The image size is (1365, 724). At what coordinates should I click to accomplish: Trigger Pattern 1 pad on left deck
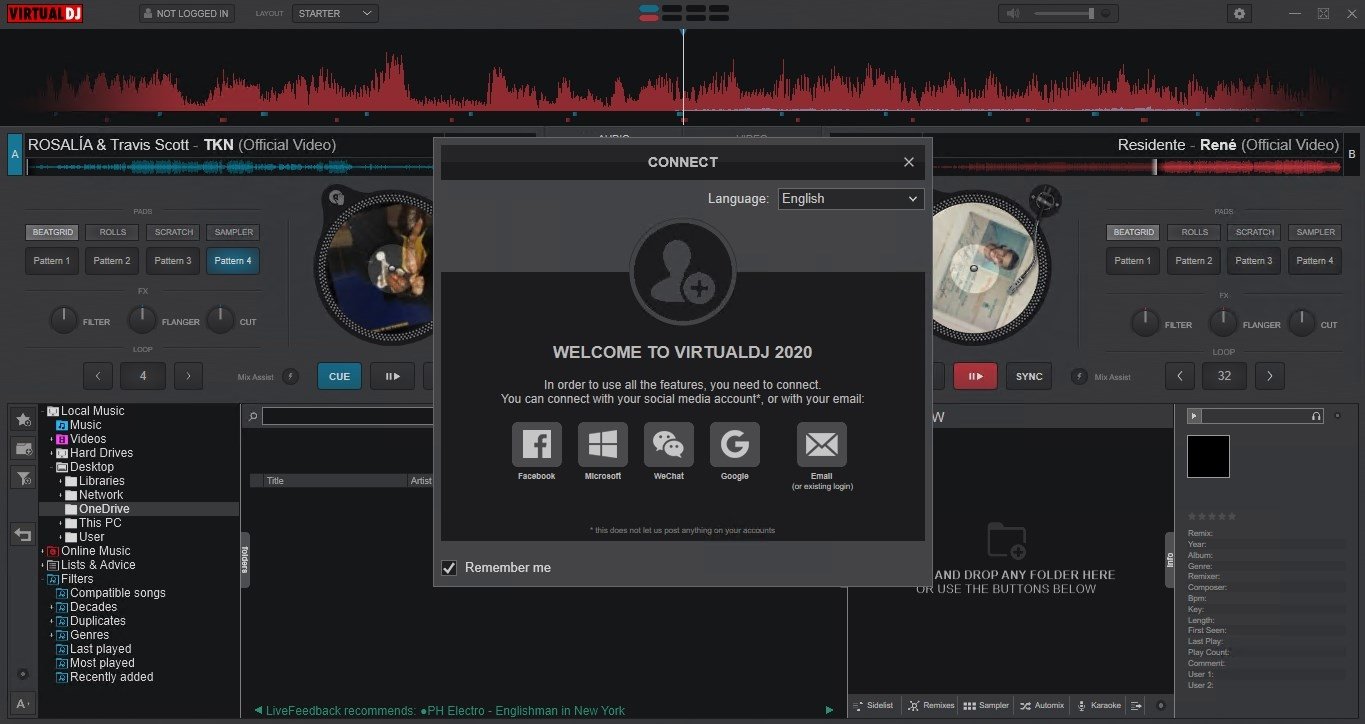coord(53,261)
